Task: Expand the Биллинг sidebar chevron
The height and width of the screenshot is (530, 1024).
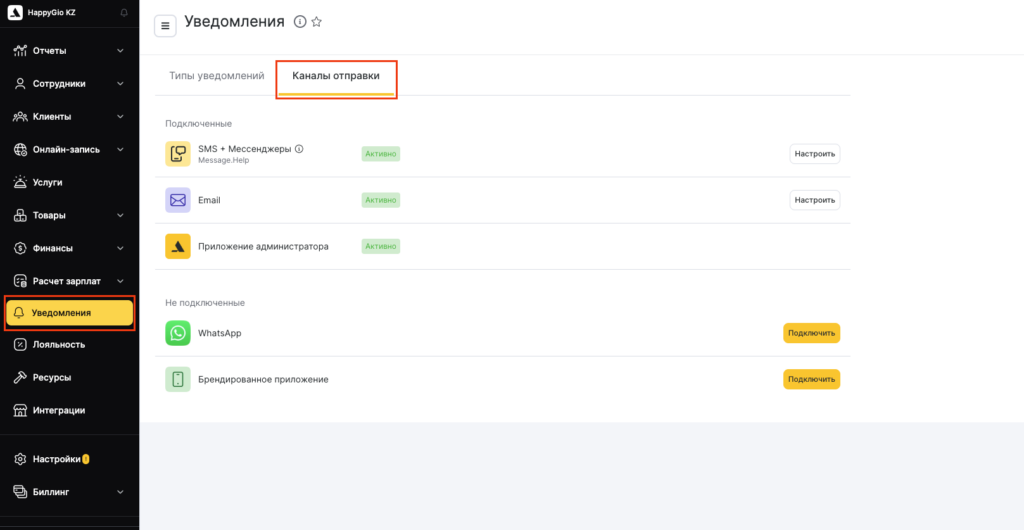Action: [120, 492]
